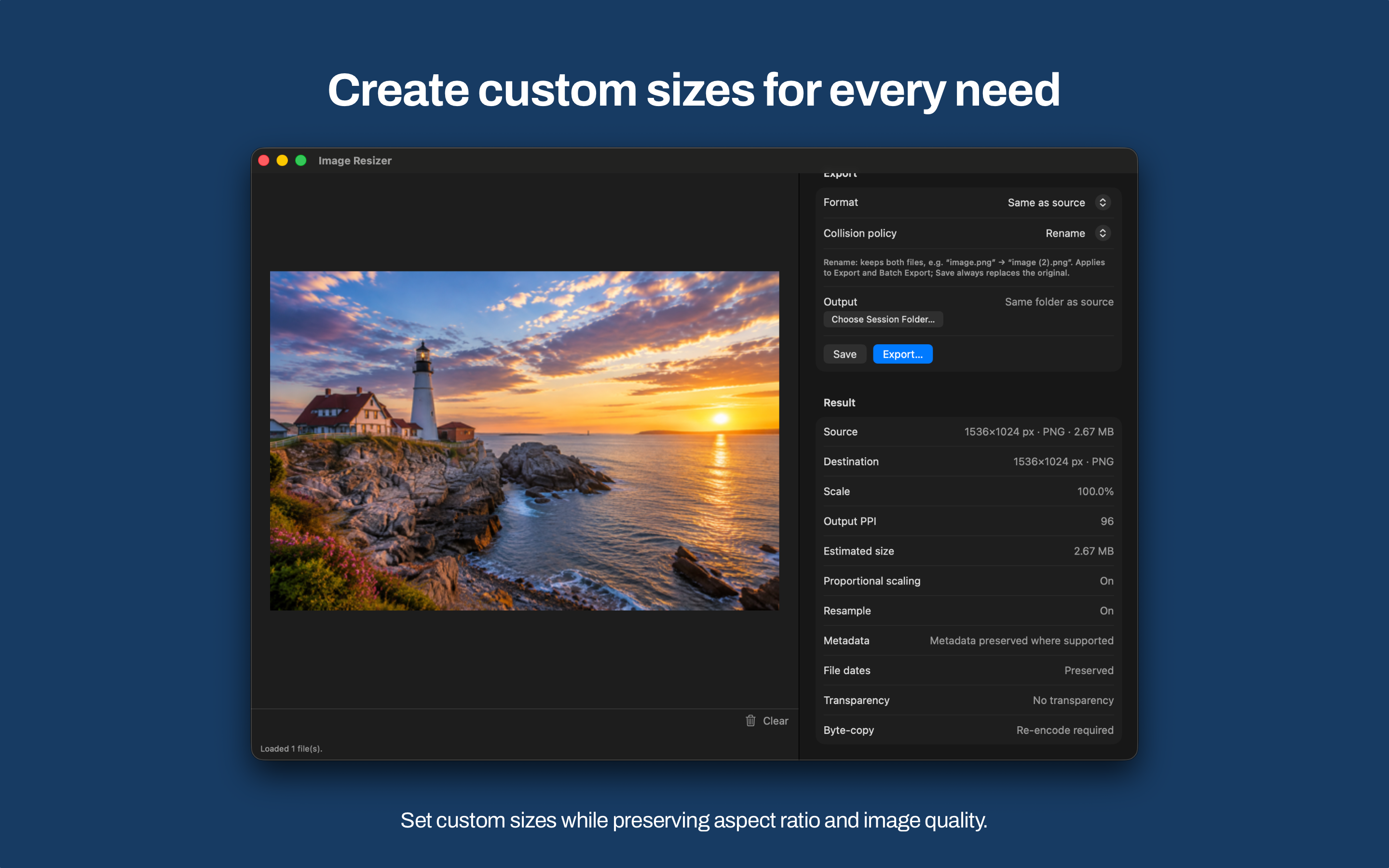The width and height of the screenshot is (1389, 868).
Task: Click the Resample 'On' value
Action: pos(1106,611)
